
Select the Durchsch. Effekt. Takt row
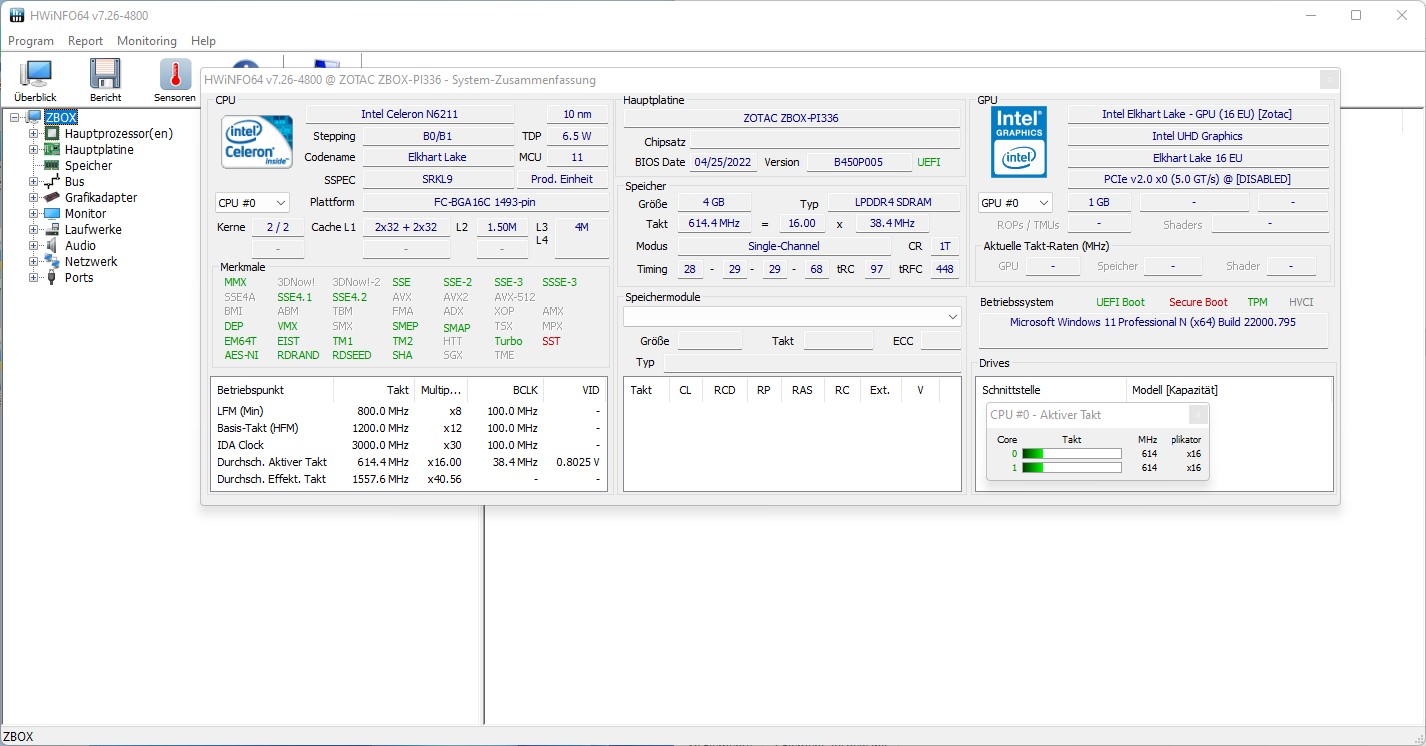(x=408, y=479)
